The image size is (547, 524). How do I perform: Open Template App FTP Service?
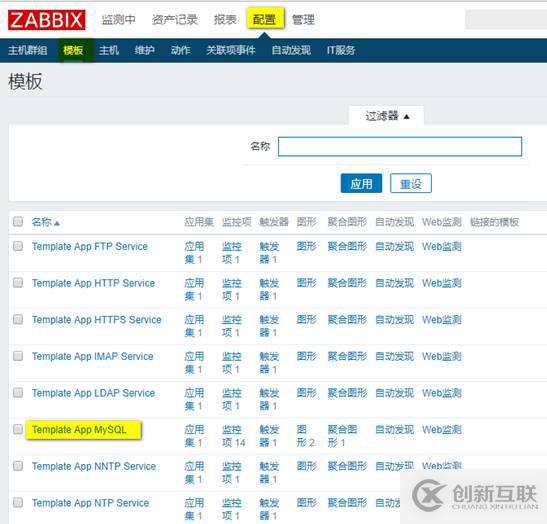click(90, 247)
